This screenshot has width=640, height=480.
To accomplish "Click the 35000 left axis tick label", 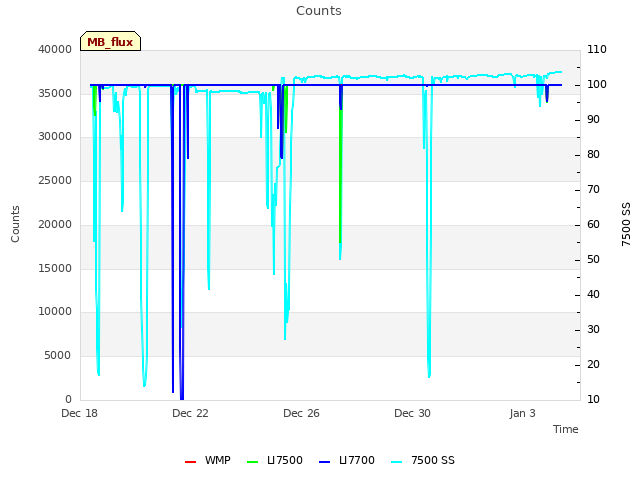I will pos(55,93).
